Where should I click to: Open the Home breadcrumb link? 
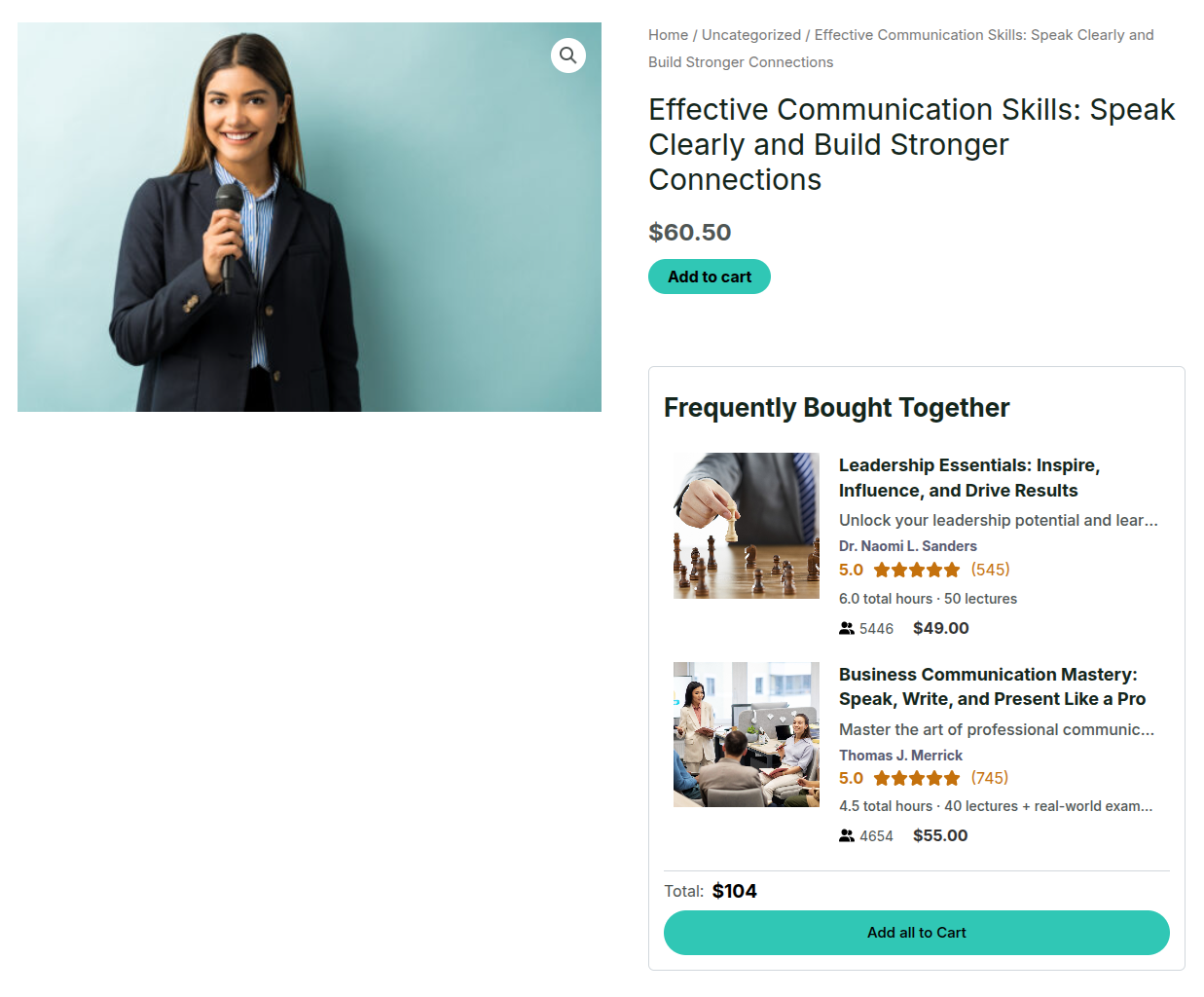pos(668,35)
